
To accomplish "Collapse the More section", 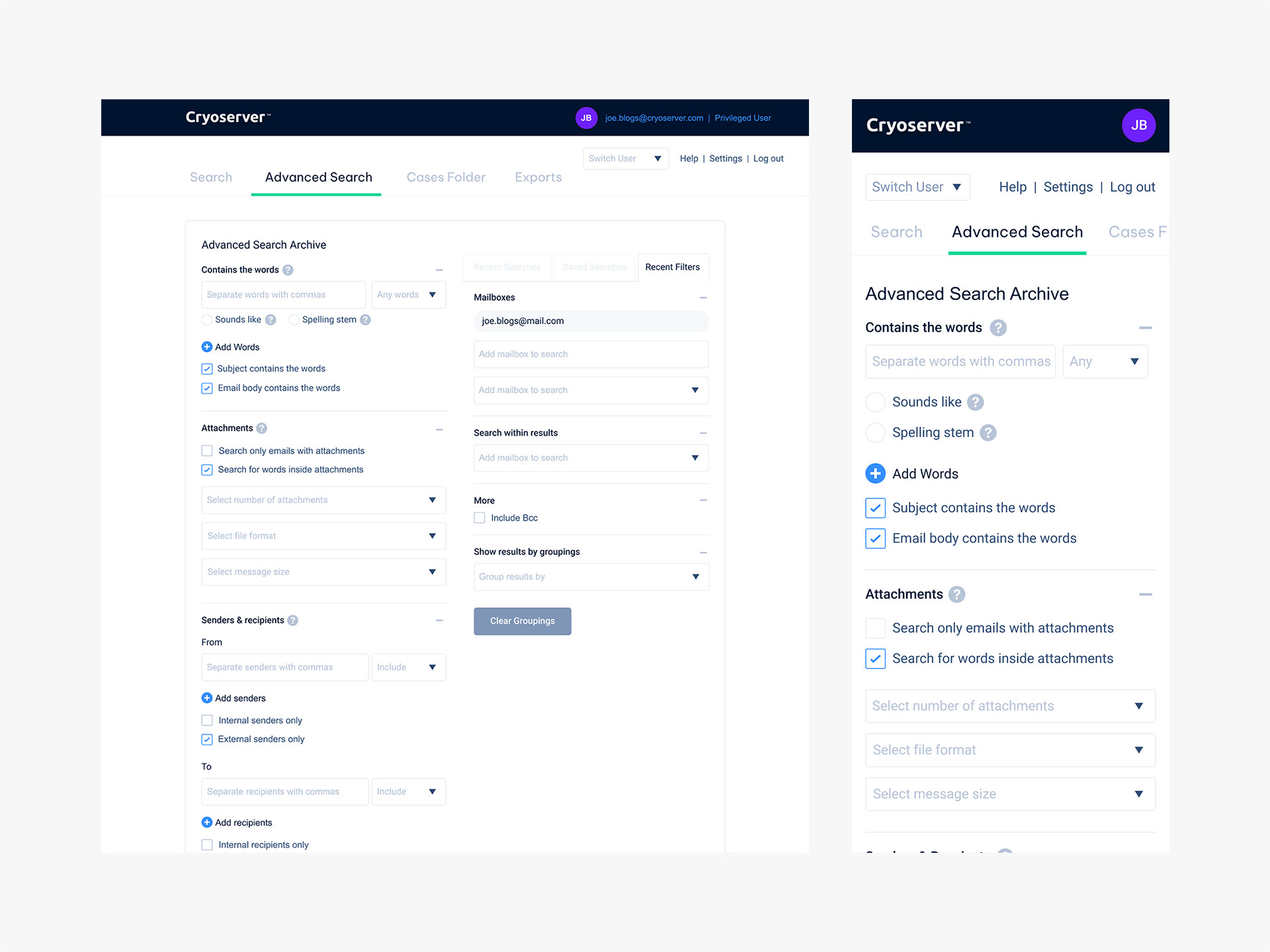I will (x=703, y=500).
